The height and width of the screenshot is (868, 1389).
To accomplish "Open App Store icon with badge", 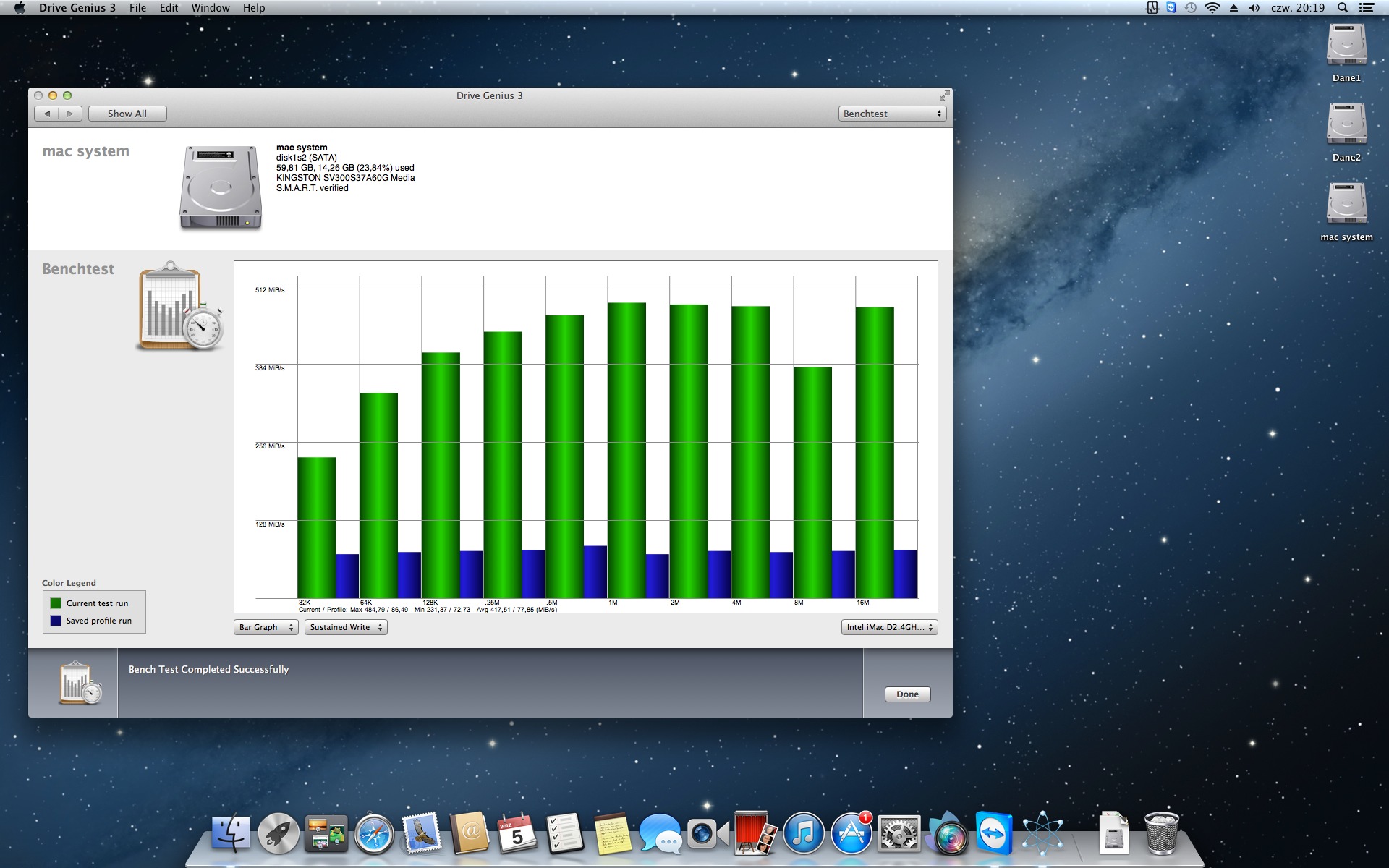I will [x=851, y=833].
